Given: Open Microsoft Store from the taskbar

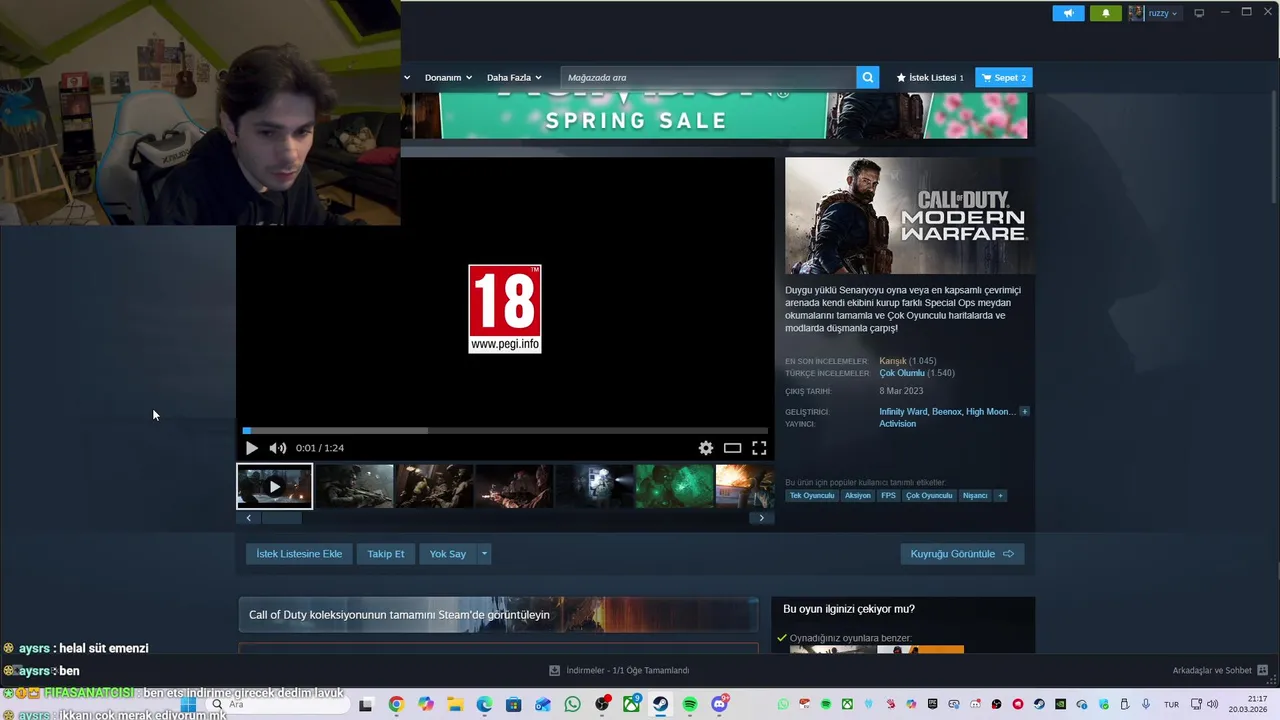Looking at the screenshot, I should tap(513, 705).
